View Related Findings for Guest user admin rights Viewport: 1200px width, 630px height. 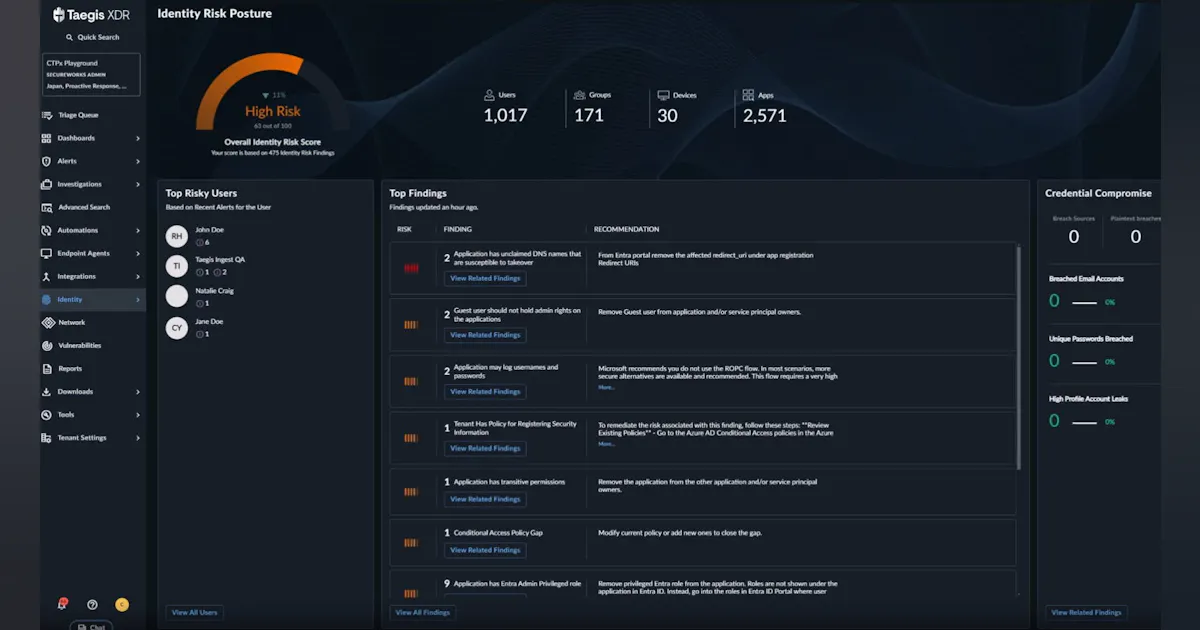click(x=485, y=335)
